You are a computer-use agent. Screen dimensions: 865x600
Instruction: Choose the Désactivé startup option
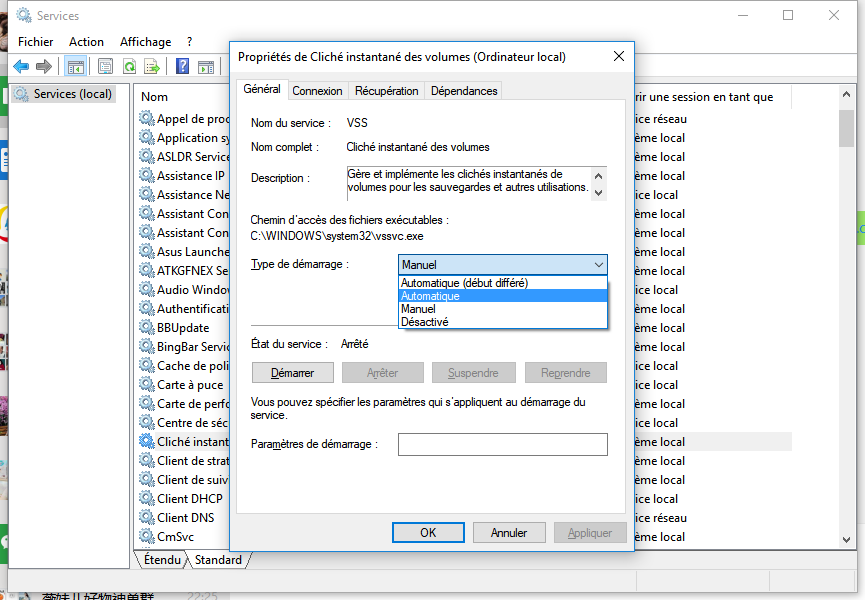(x=503, y=322)
